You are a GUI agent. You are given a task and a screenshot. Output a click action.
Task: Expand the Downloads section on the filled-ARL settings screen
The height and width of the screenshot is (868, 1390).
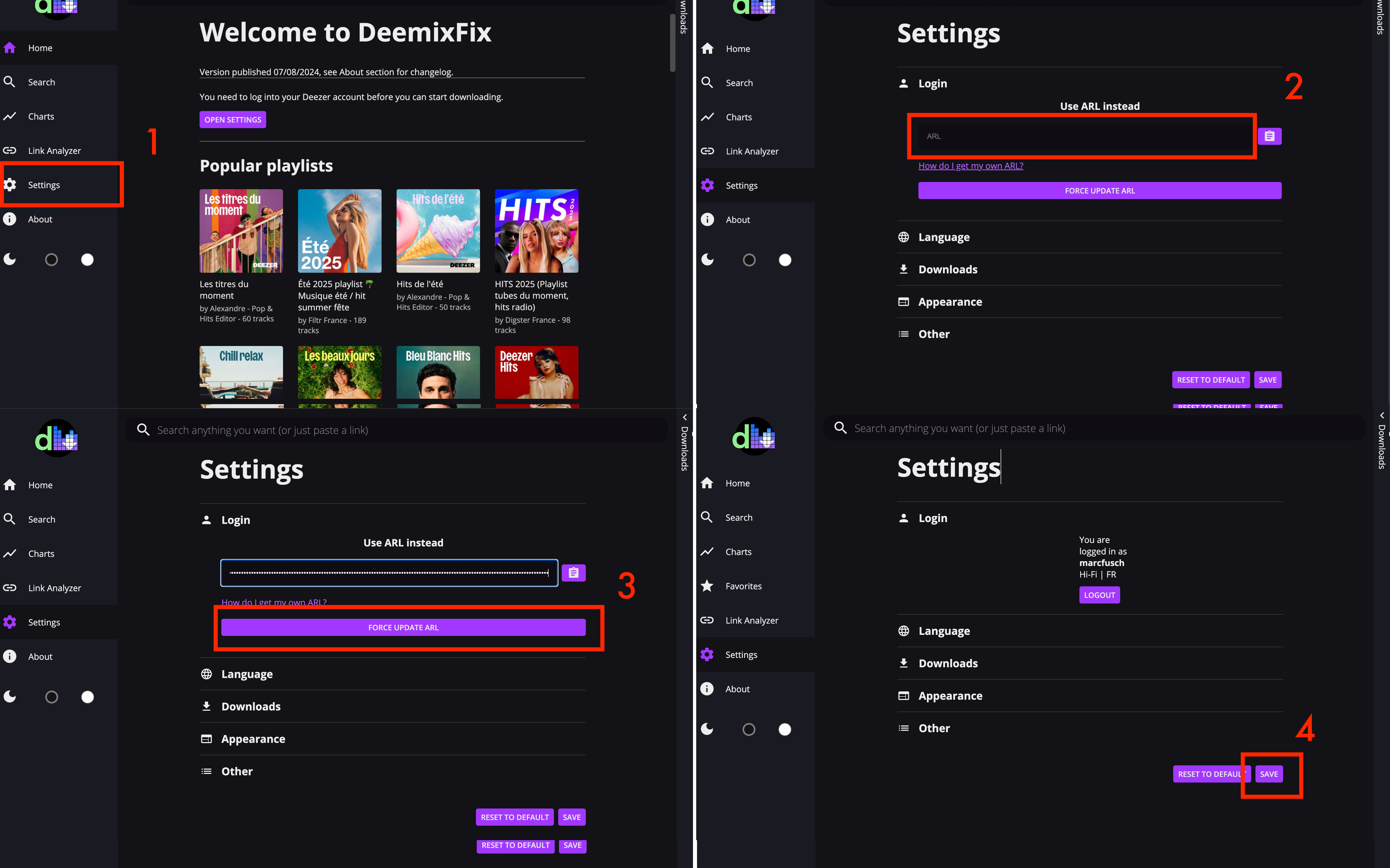click(393, 707)
